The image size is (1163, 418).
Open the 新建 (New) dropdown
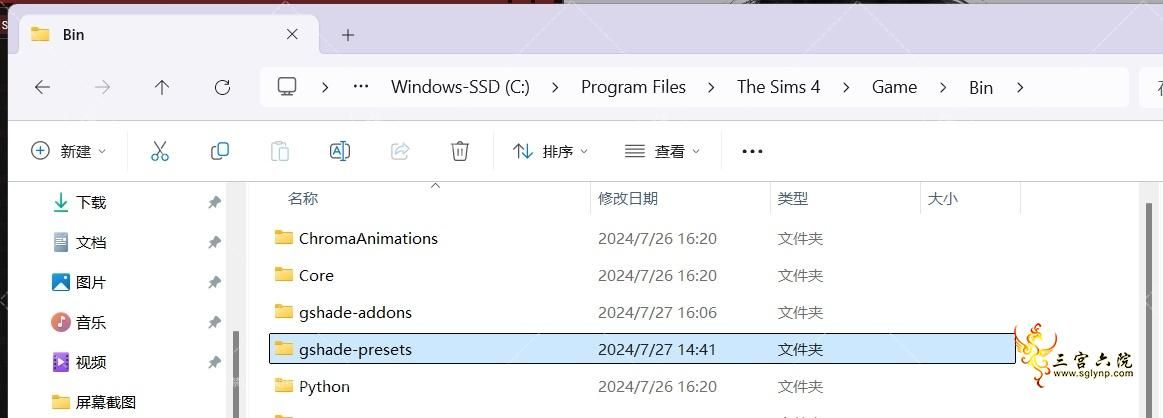[68, 151]
